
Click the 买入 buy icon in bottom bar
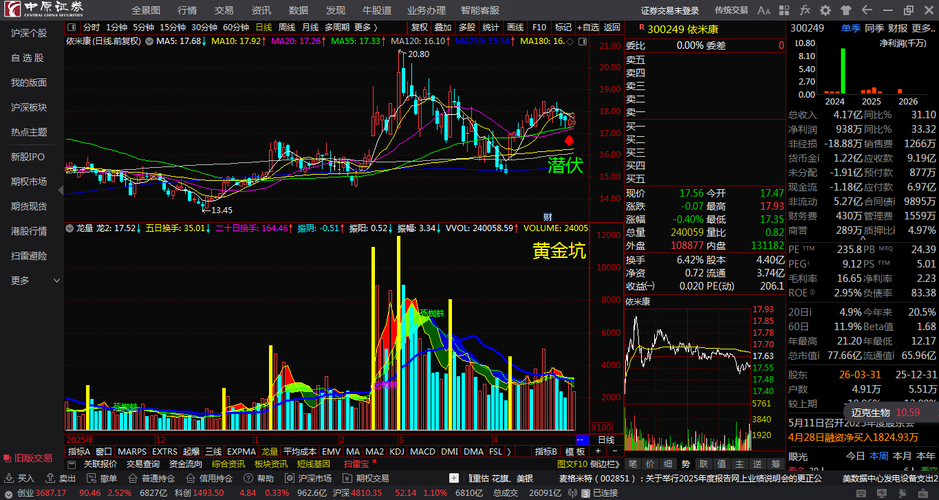coord(19,478)
